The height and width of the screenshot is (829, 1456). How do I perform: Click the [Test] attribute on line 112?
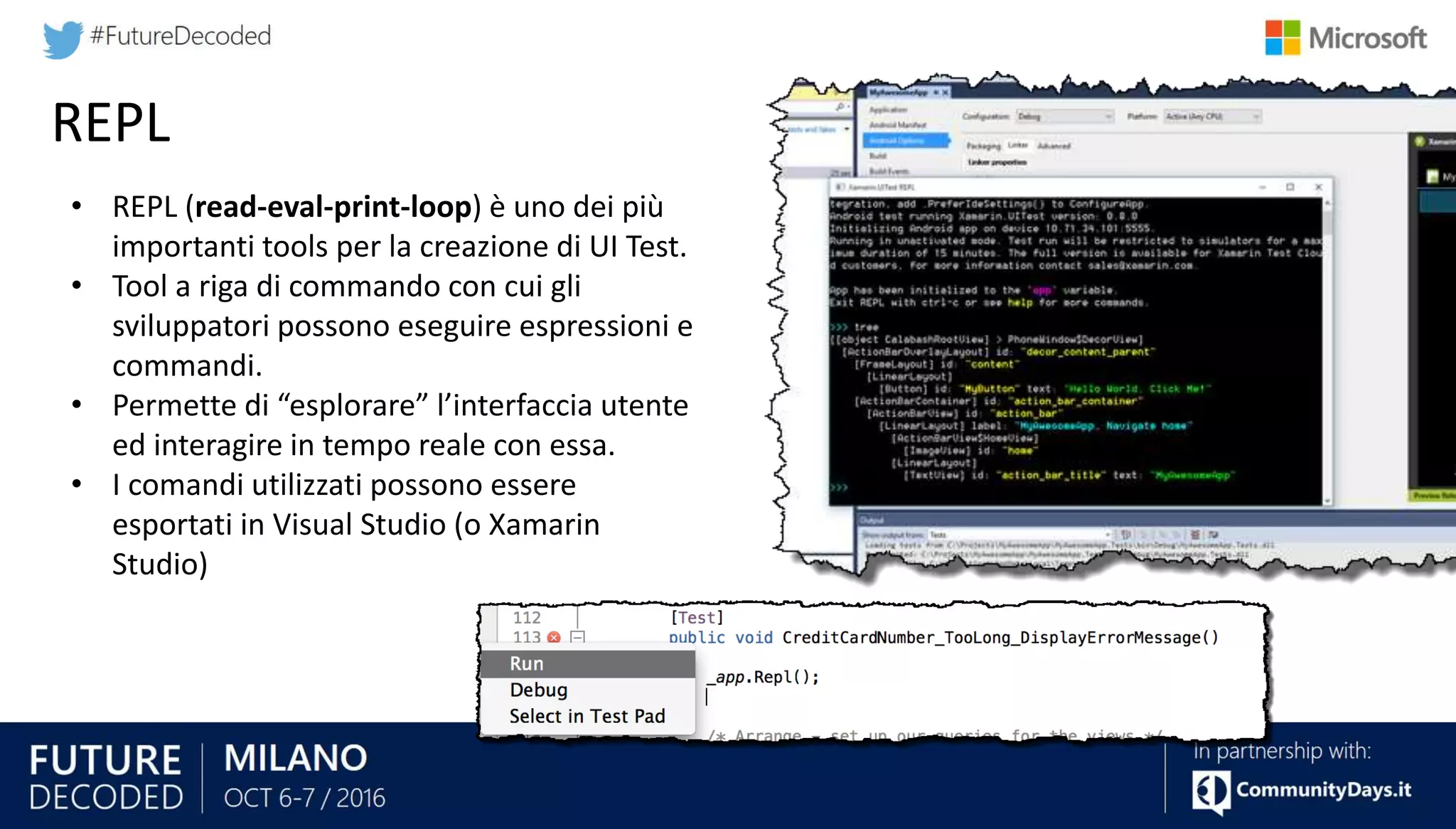[x=697, y=617]
